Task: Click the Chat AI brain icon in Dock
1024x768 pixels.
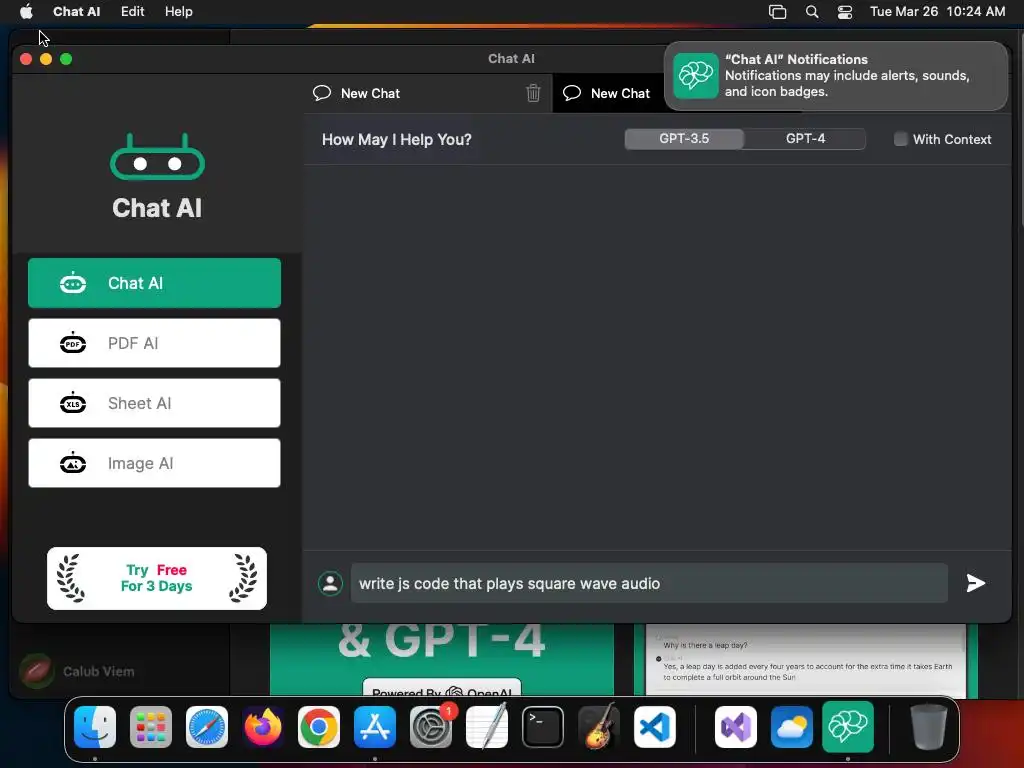Action: click(848, 727)
